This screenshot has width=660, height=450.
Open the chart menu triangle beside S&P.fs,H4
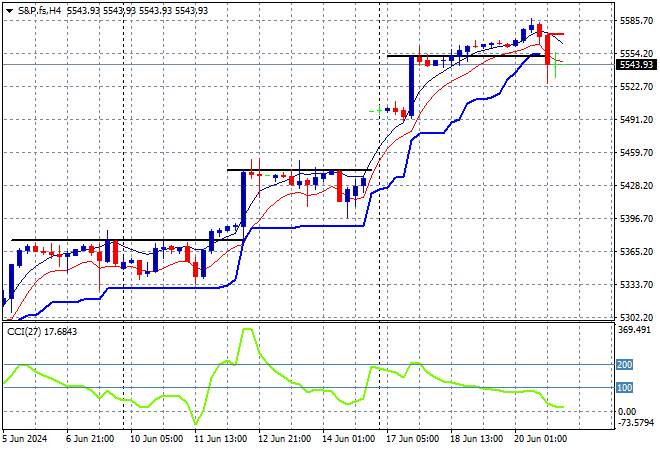[x=9, y=11]
